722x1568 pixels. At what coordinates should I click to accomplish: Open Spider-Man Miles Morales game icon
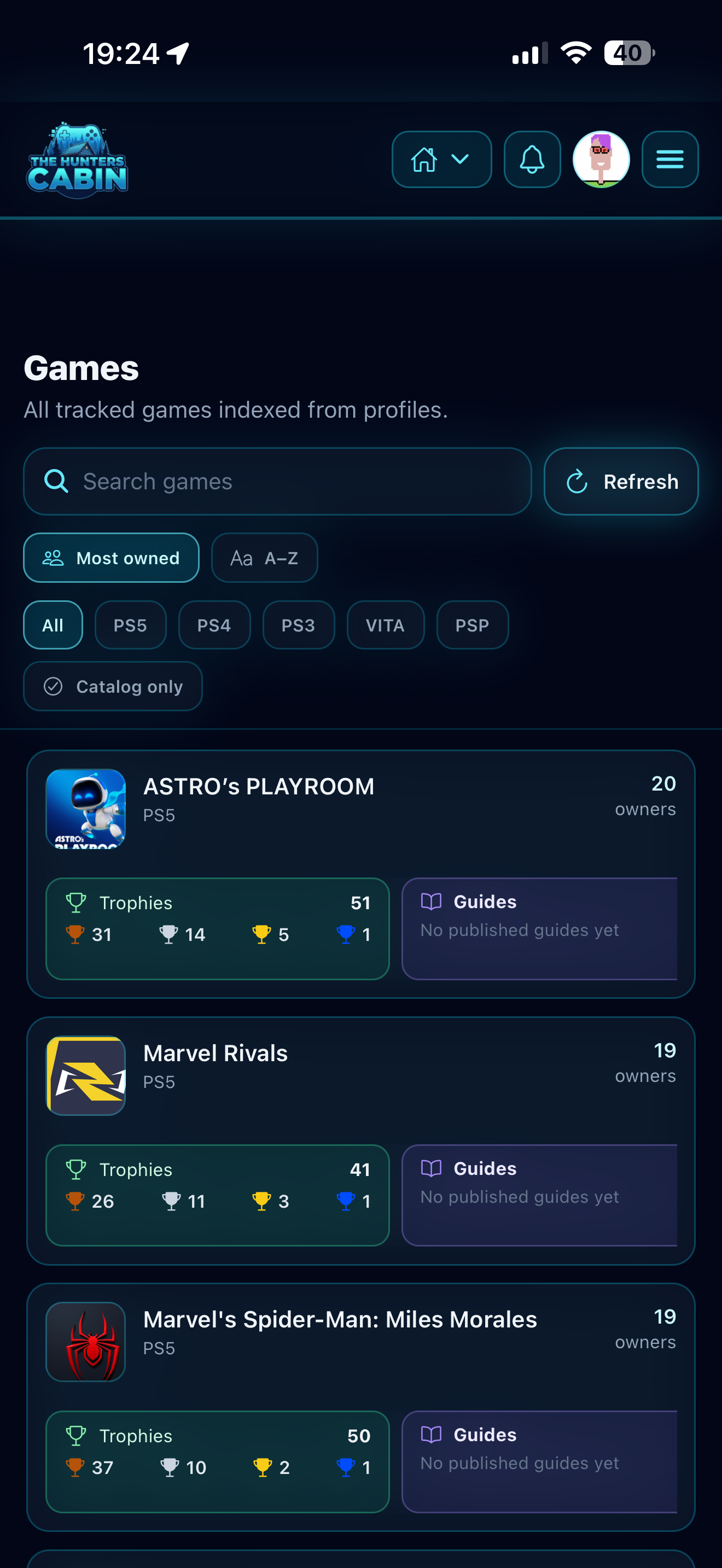pyautogui.click(x=86, y=1342)
